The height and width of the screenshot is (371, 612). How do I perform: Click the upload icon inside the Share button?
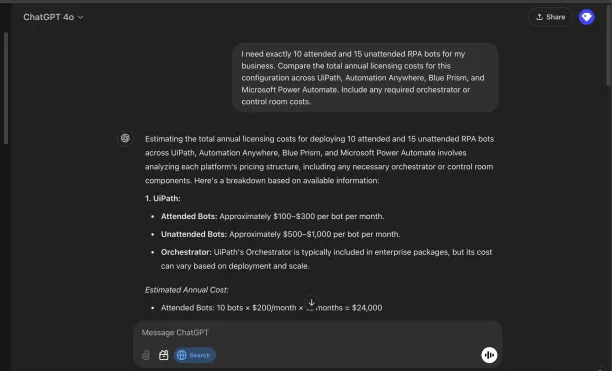539,17
